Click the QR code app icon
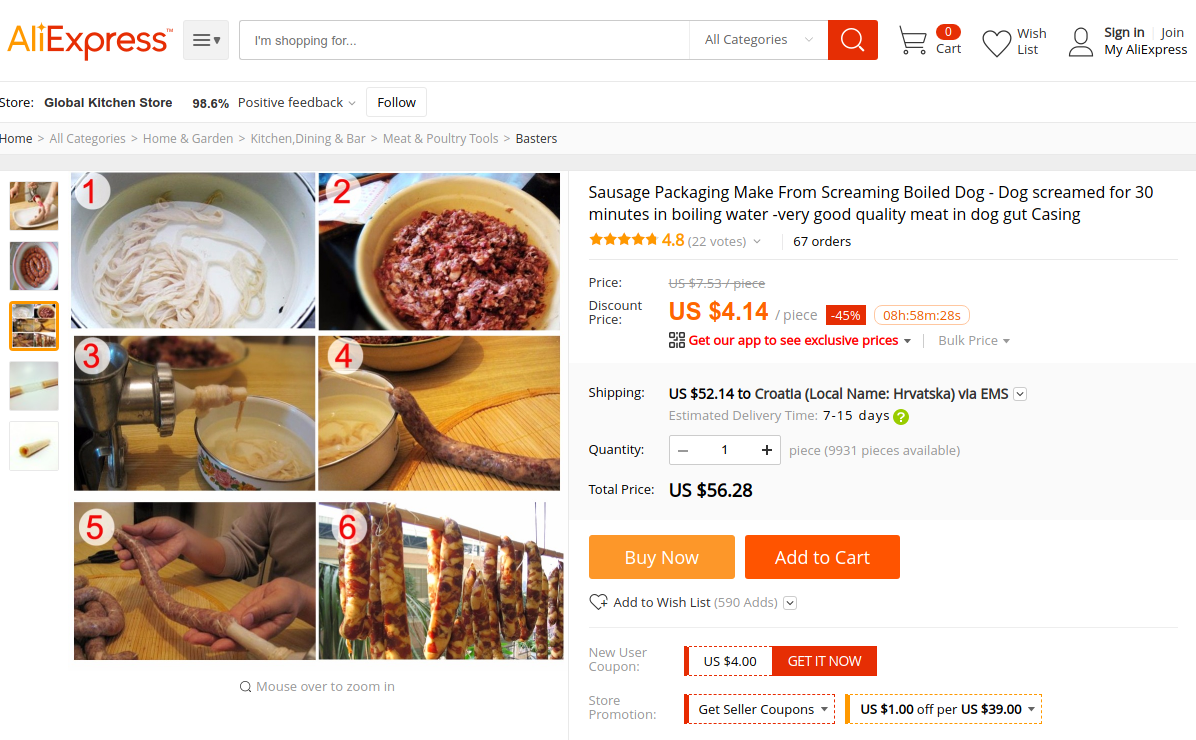 click(x=677, y=340)
